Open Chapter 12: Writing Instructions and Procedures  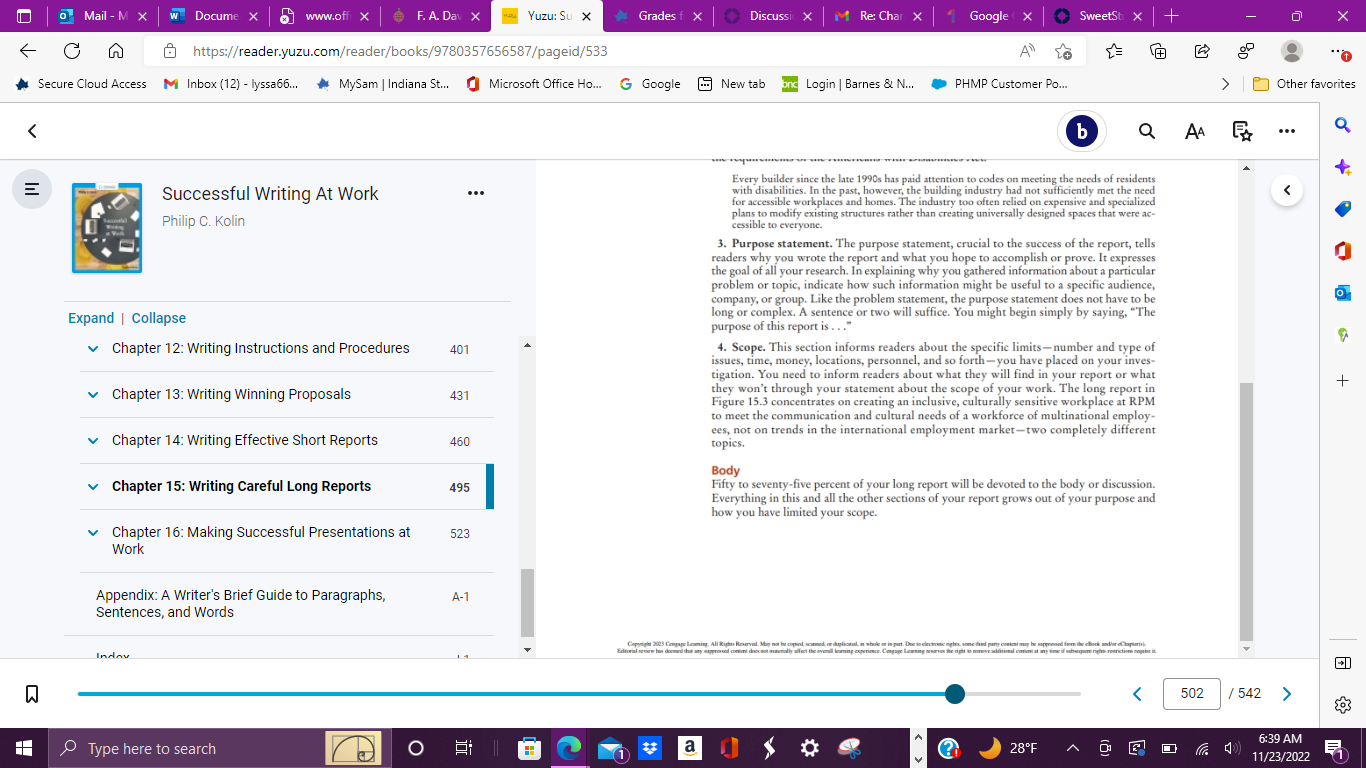(261, 348)
